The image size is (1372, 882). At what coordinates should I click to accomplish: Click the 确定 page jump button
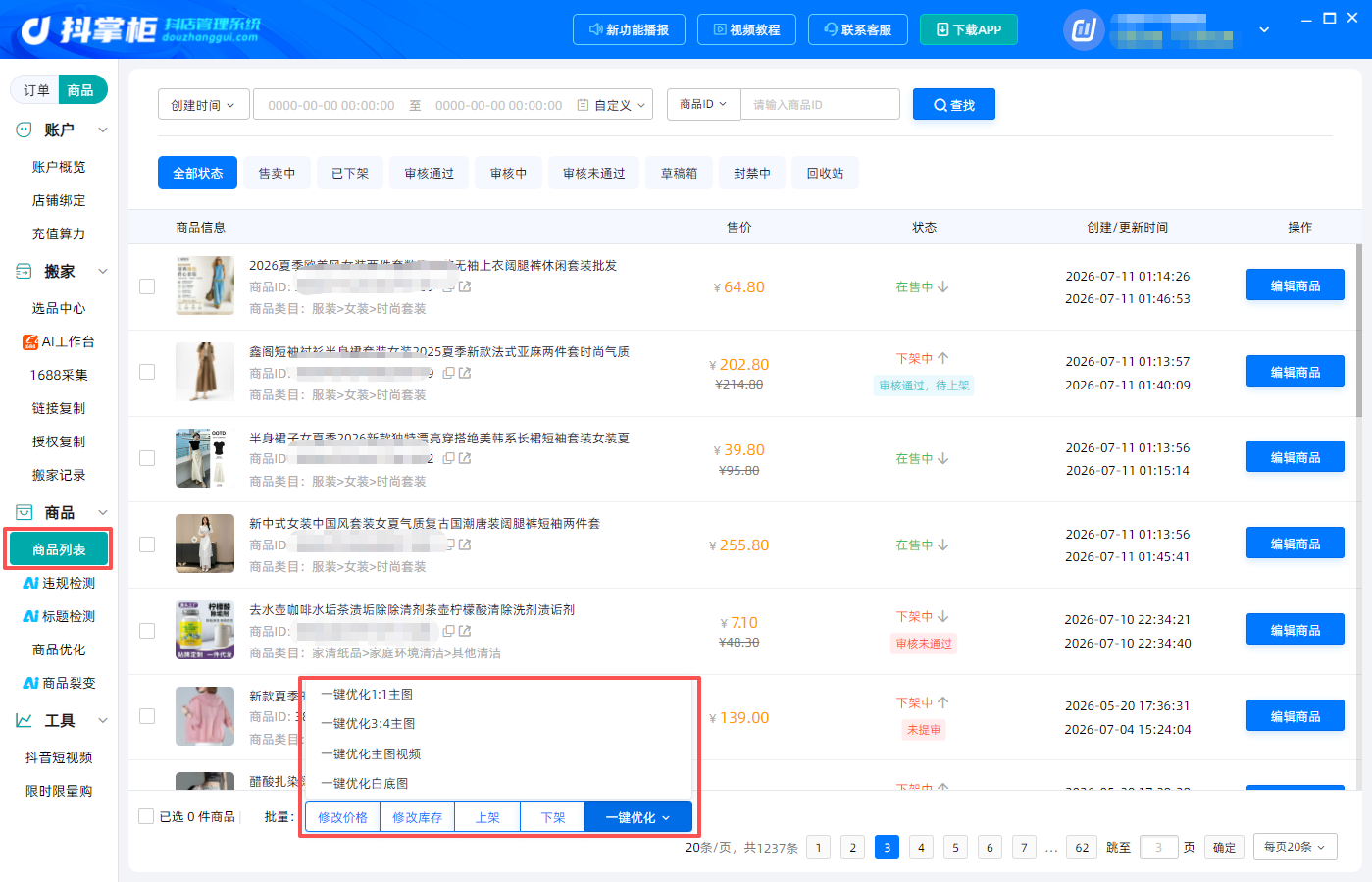pyautogui.click(x=1225, y=847)
